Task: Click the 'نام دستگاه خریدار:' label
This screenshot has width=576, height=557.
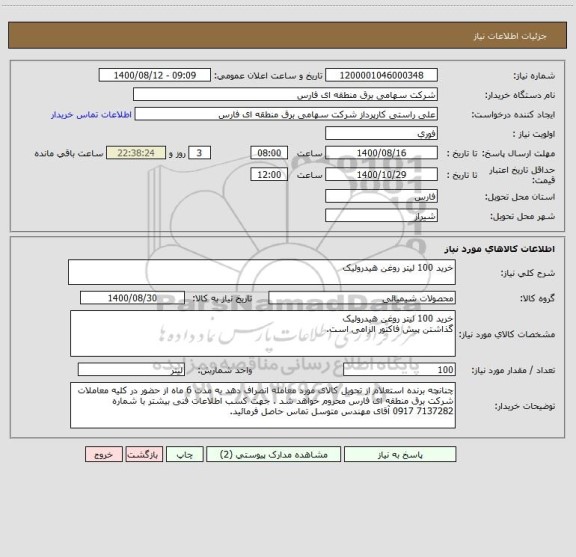Action: point(520,95)
